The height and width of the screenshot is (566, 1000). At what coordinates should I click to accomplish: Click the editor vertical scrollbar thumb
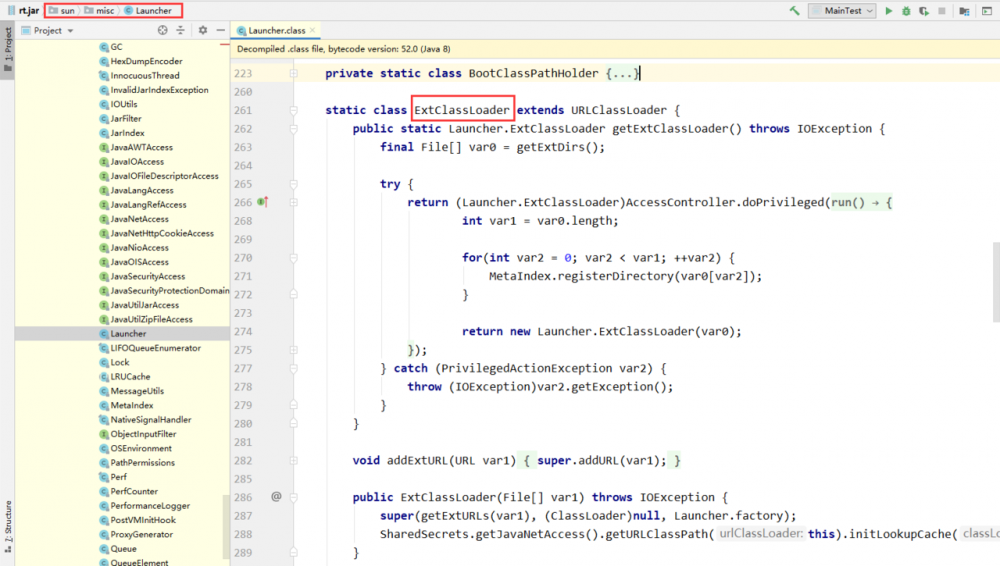996,282
